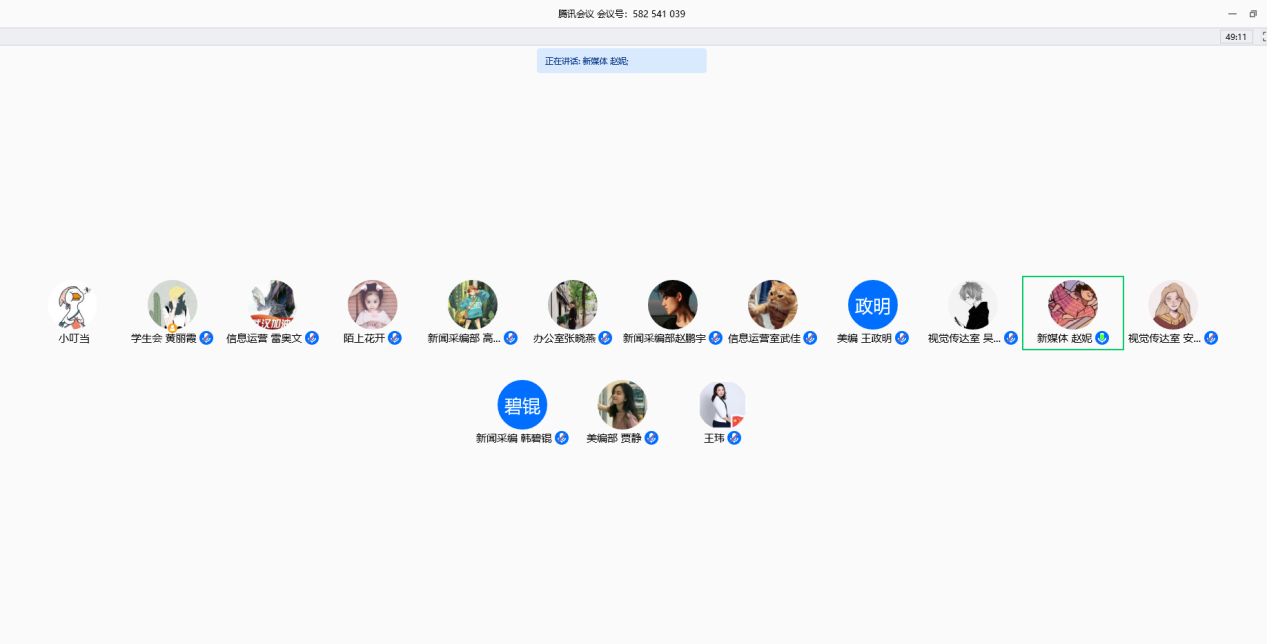
Task: Click the mic status icon for 信息运营室武佳
Action: tap(810, 338)
